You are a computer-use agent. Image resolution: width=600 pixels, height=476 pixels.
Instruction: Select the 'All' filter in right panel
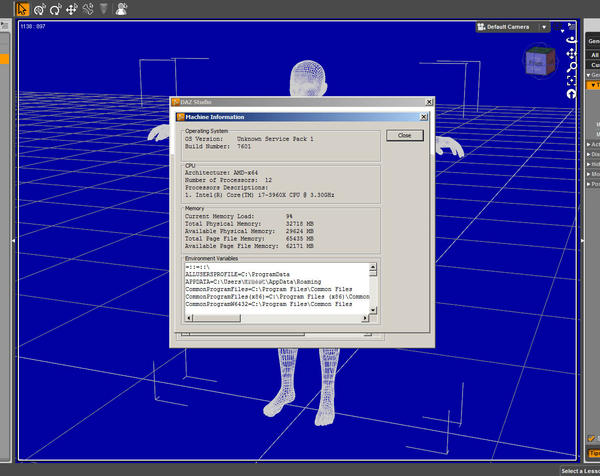pos(593,55)
